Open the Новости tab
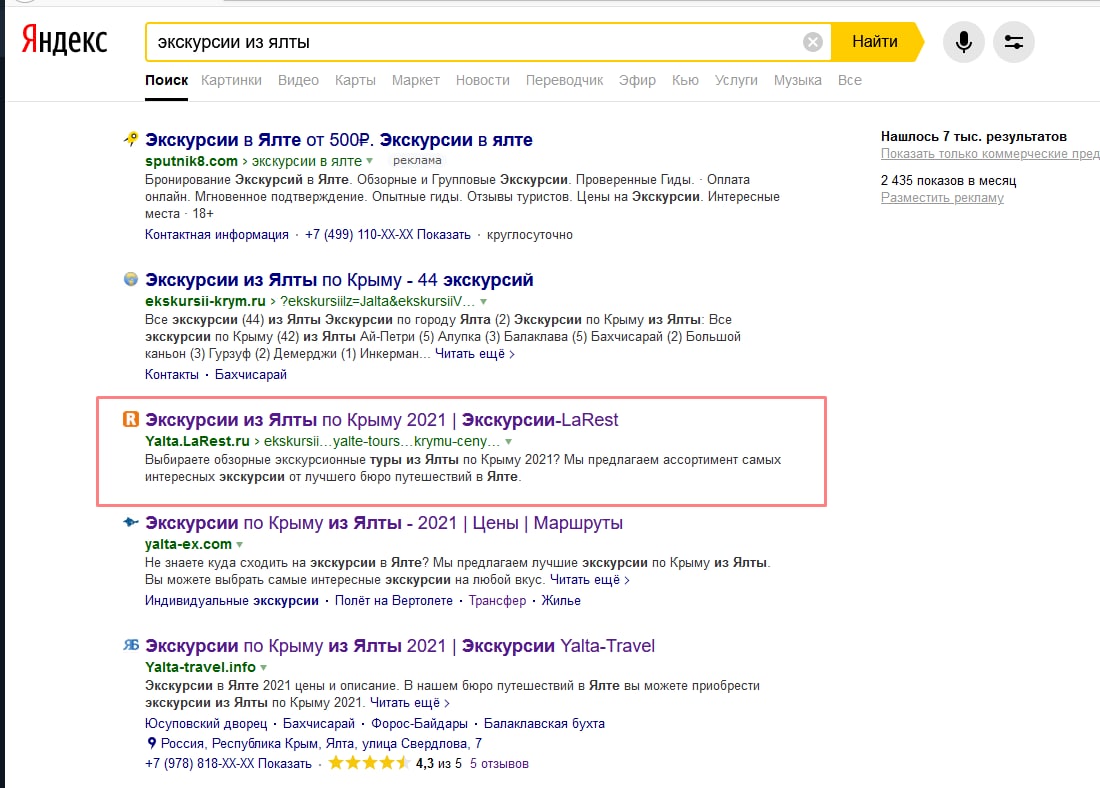The height and width of the screenshot is (788, 1100). click(x=483, y=80)
